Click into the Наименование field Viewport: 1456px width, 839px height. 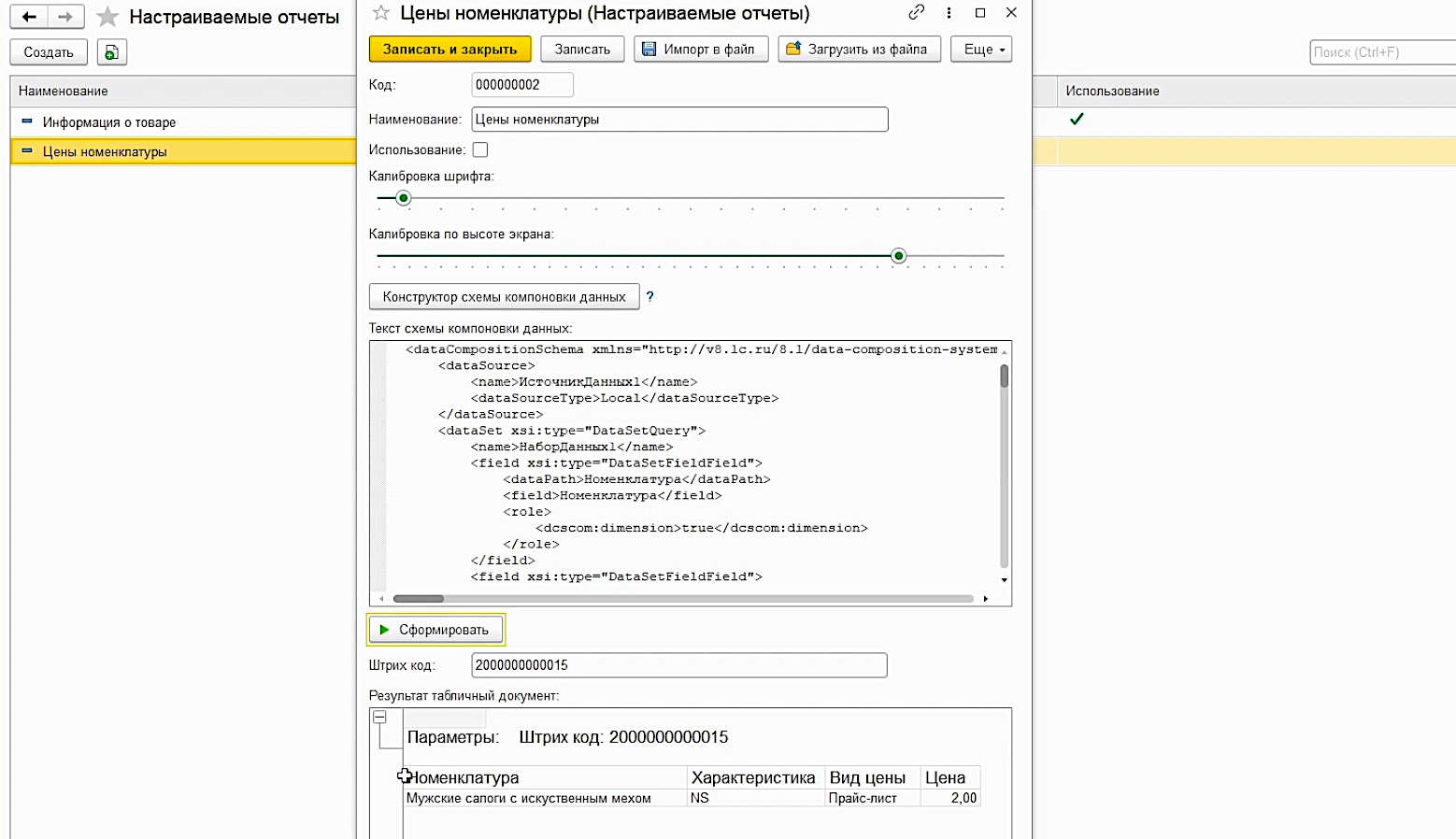pyautogui.click(x=679, y=119)
